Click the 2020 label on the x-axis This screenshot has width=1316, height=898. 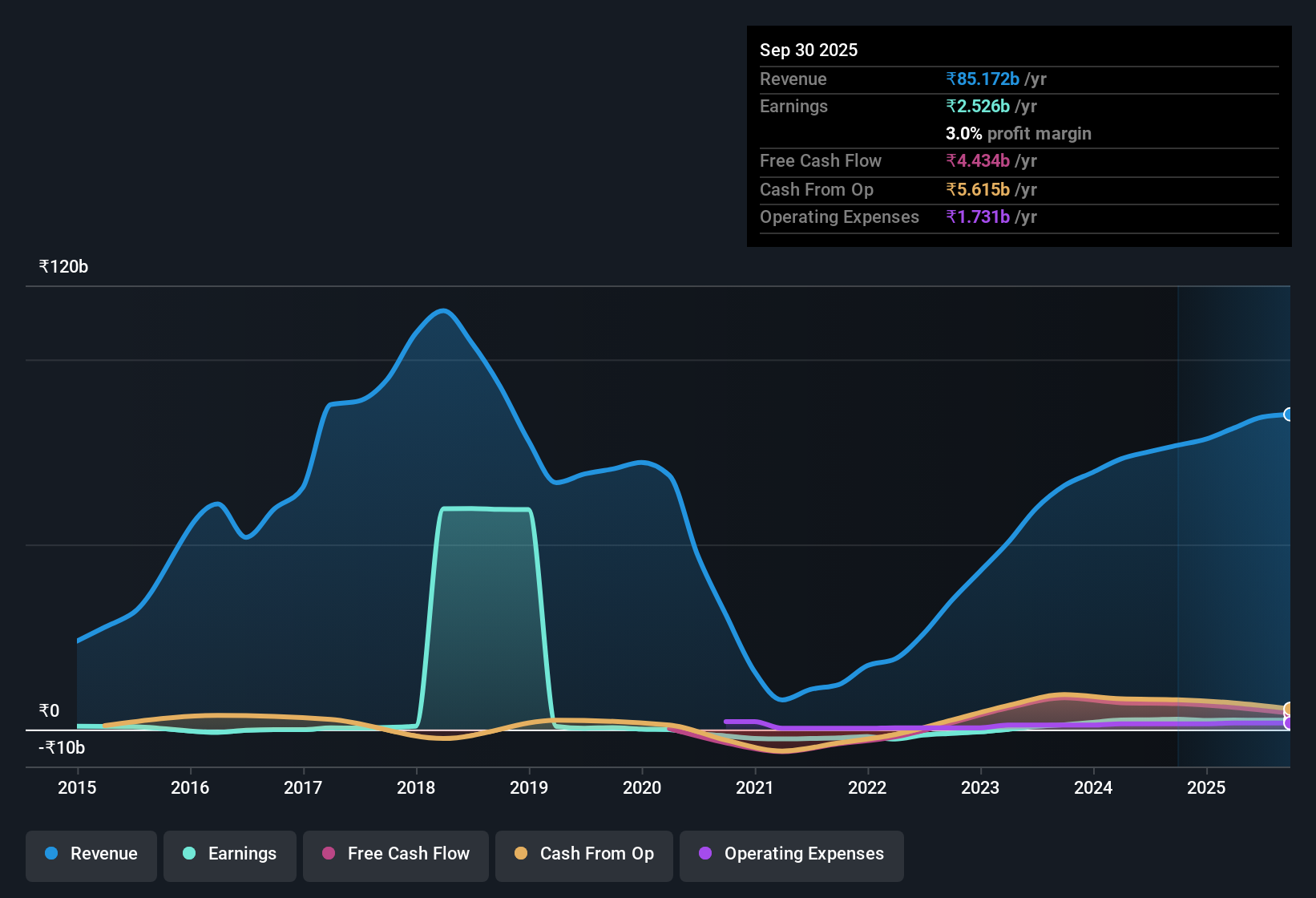pos(642,788)
